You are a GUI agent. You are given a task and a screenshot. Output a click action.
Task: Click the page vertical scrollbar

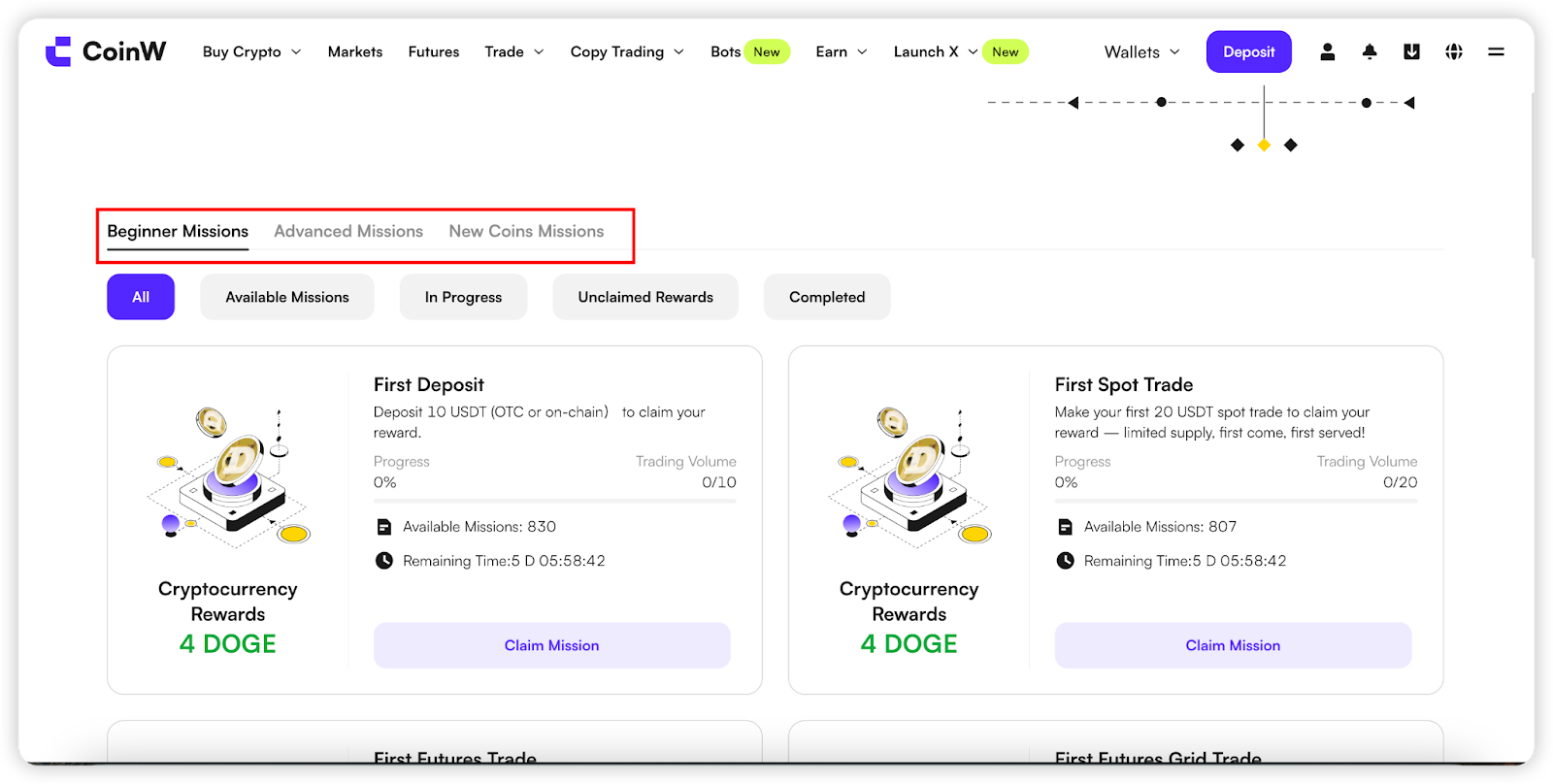point(1533,175)
